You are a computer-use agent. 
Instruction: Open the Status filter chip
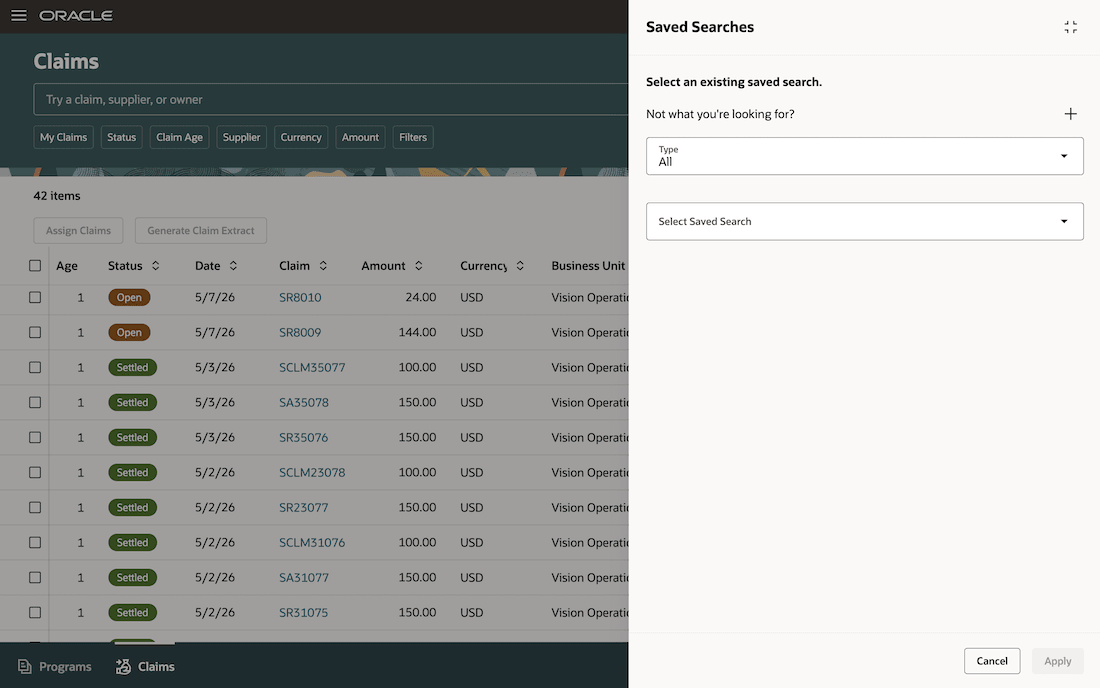click(121, 137)
